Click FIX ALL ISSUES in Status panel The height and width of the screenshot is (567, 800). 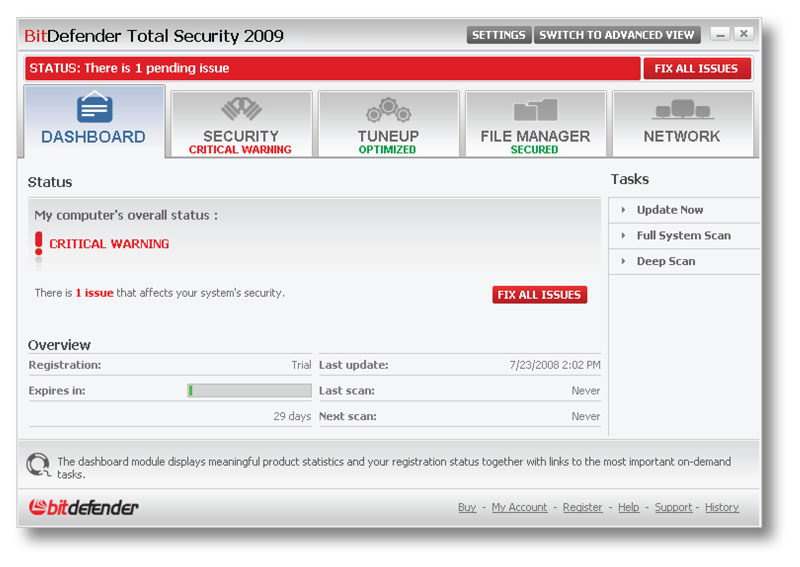539,294
